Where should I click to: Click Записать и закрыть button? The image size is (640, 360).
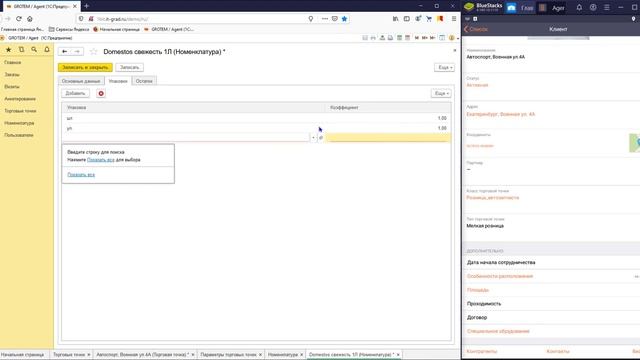pyautogui.click(x=85, y=67)
